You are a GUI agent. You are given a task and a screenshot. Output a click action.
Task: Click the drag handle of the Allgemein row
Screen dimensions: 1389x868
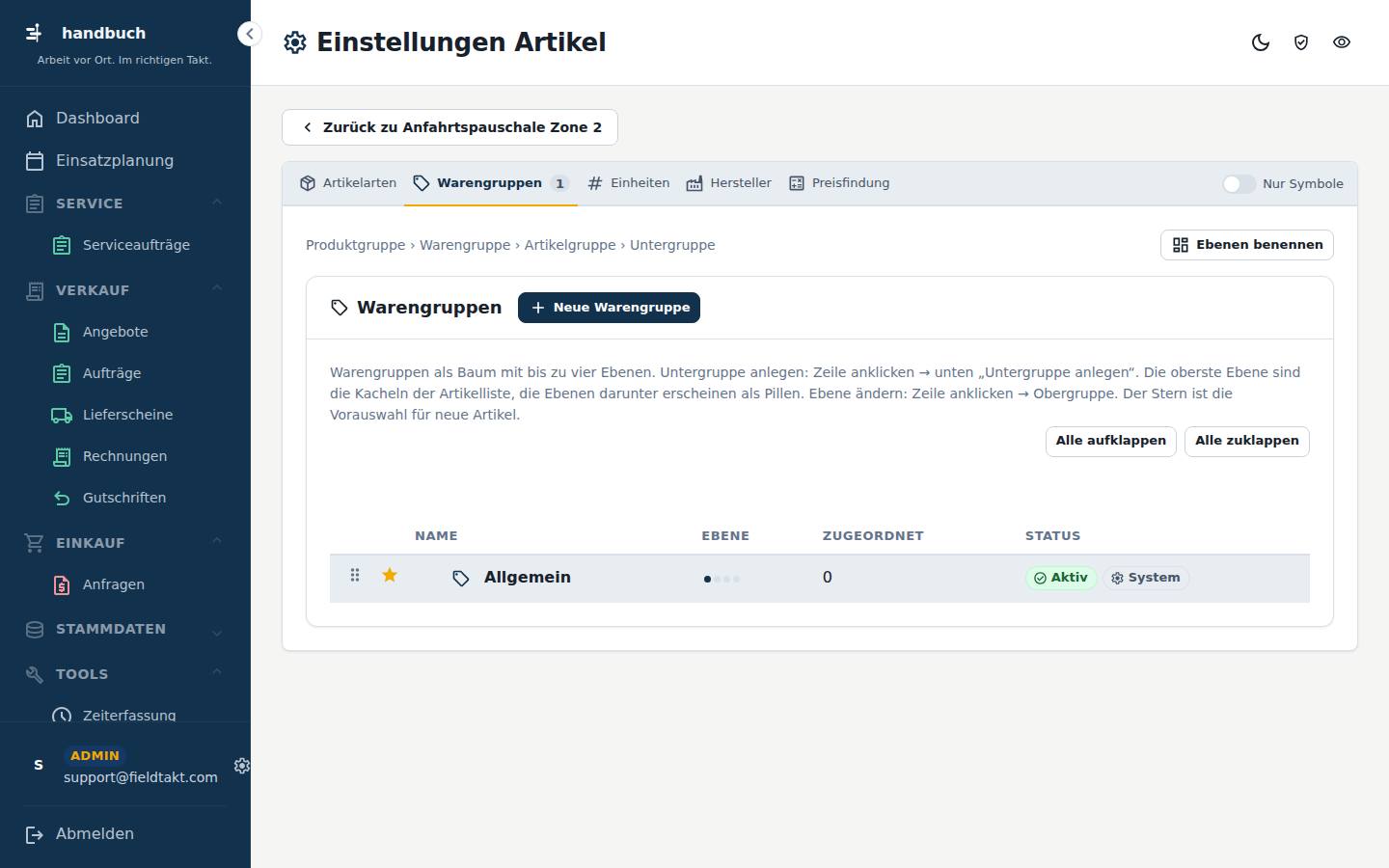point(355,575)
